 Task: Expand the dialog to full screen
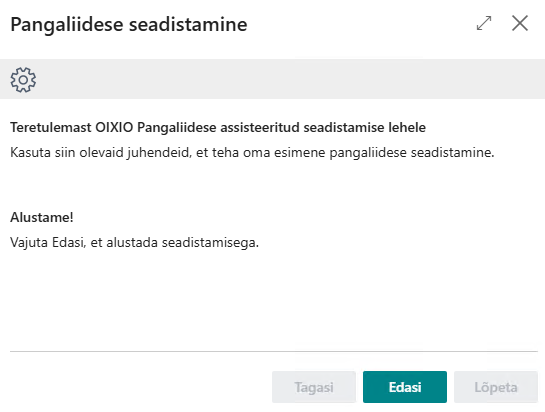click(x=484, y=23)
